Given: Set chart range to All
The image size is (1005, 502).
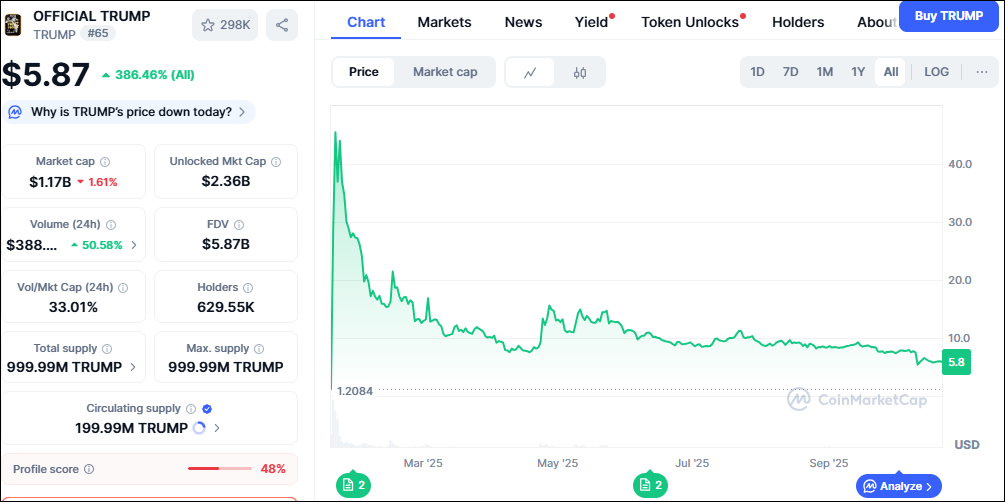Looking at the screenshot, I should [x=891, y=72].
